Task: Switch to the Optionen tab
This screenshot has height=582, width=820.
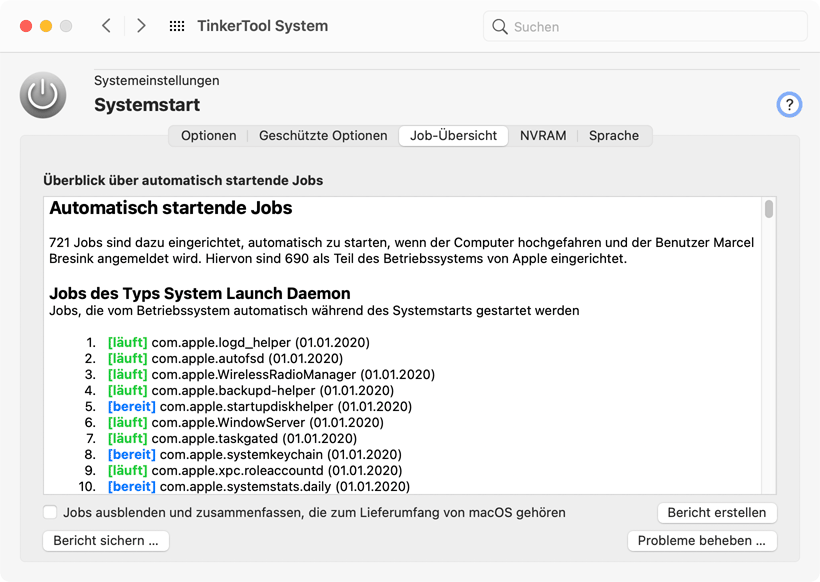Action: (208, 136)
